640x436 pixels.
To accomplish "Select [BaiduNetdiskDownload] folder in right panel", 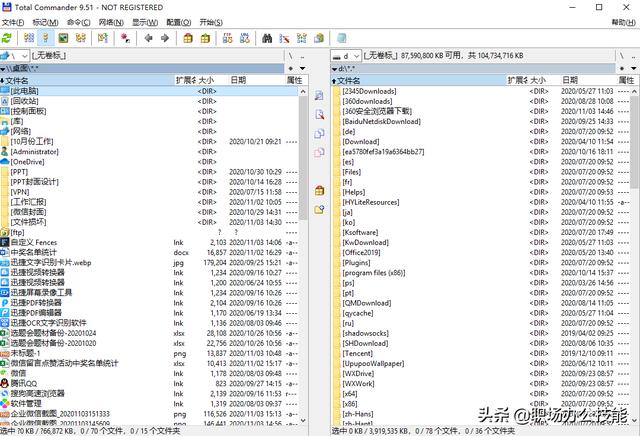I will coord(480,121).
